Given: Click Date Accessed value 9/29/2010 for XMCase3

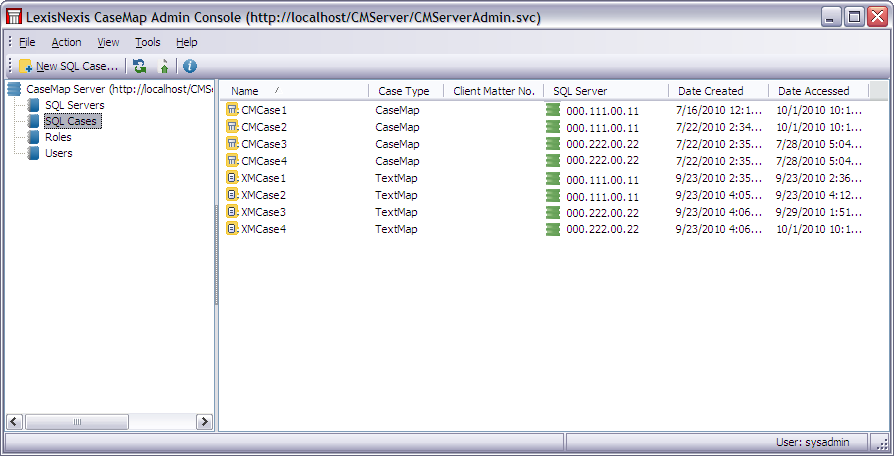Looking at the screenshot, I should pyautogui.click(x=819, y=213).
